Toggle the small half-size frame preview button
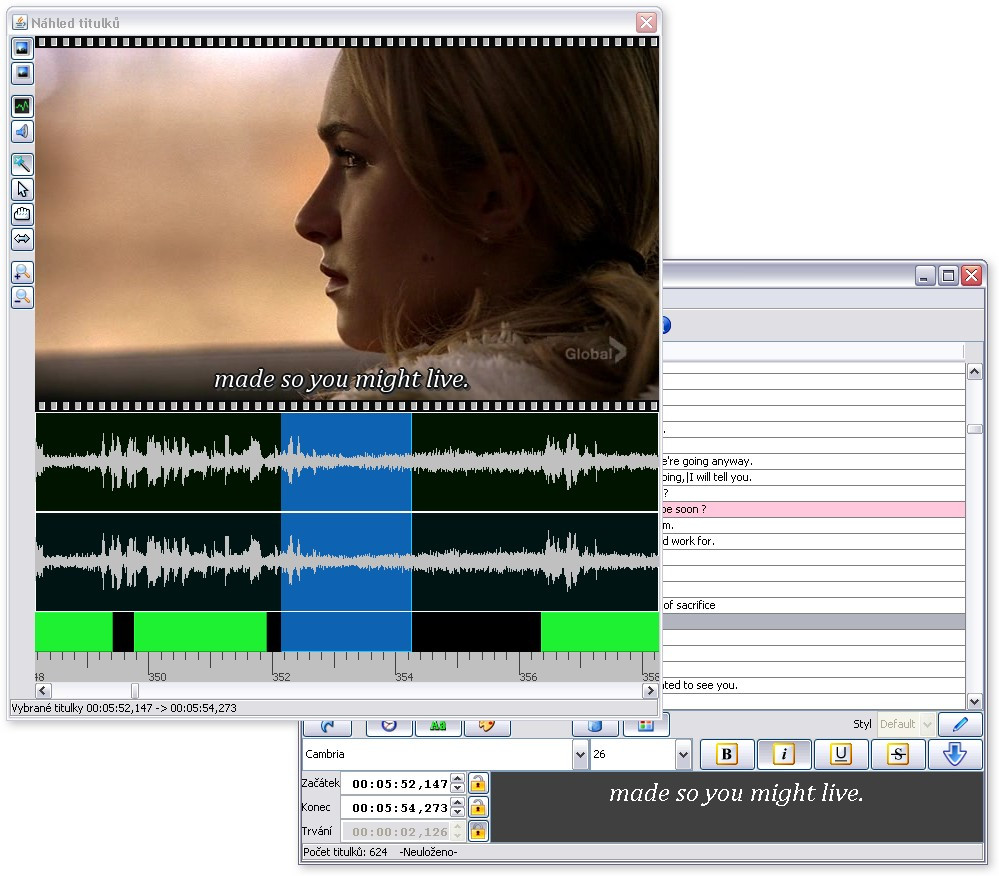The image size is (999, 876). pyautogui.click(x=22, y=73)
